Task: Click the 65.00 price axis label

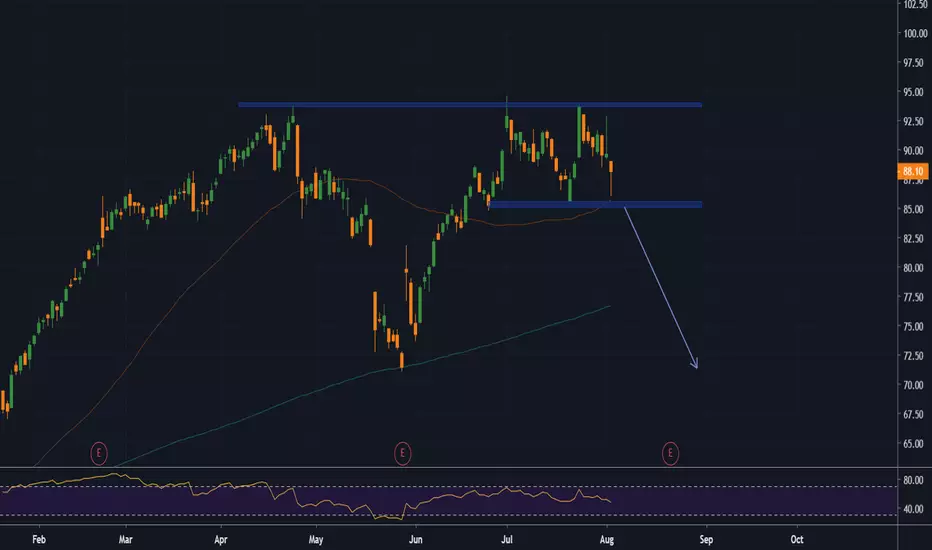Action: [x=913, y=444]
